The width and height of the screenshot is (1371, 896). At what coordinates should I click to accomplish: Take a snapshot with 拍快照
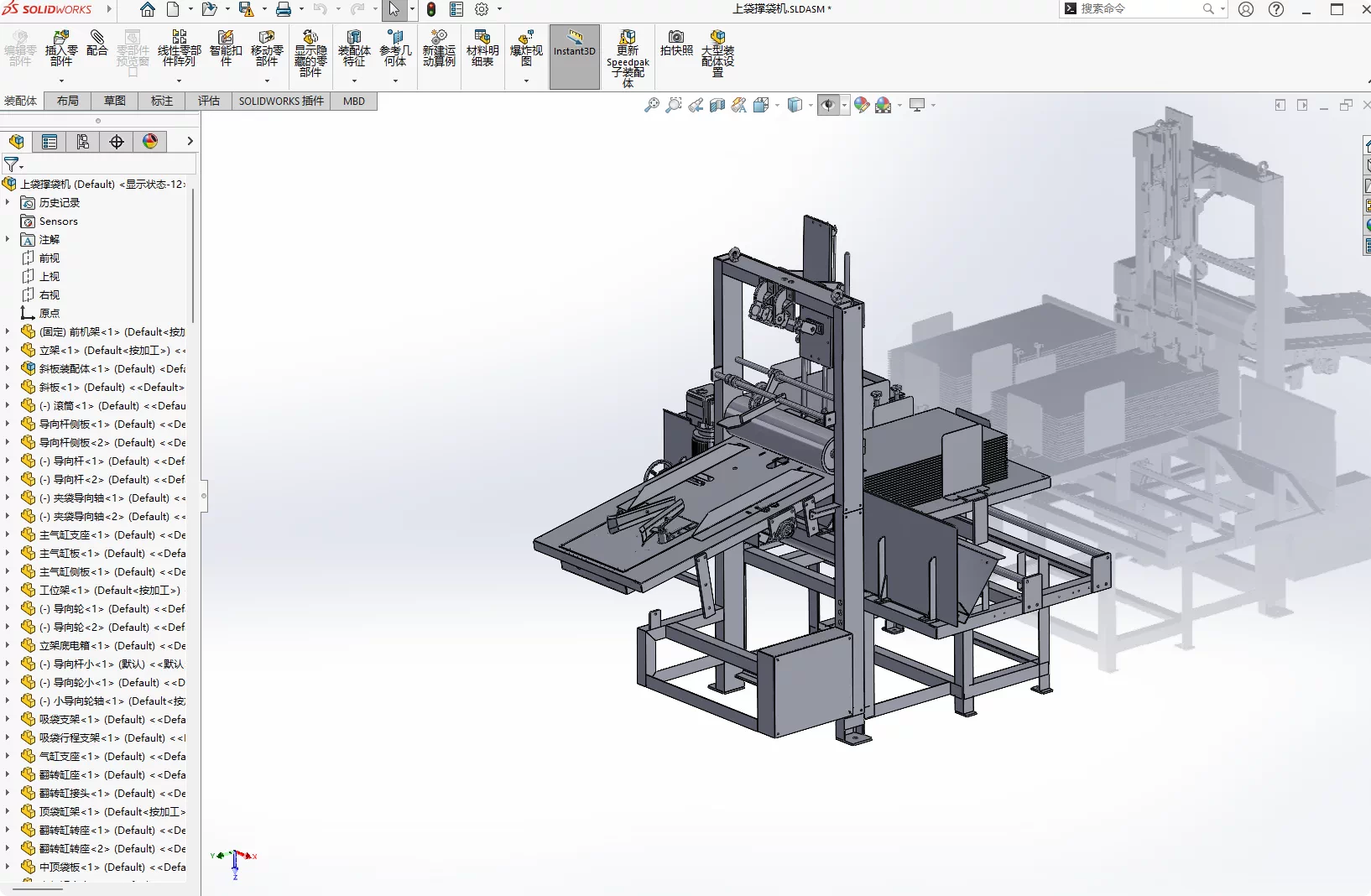[x=676, y=44]
